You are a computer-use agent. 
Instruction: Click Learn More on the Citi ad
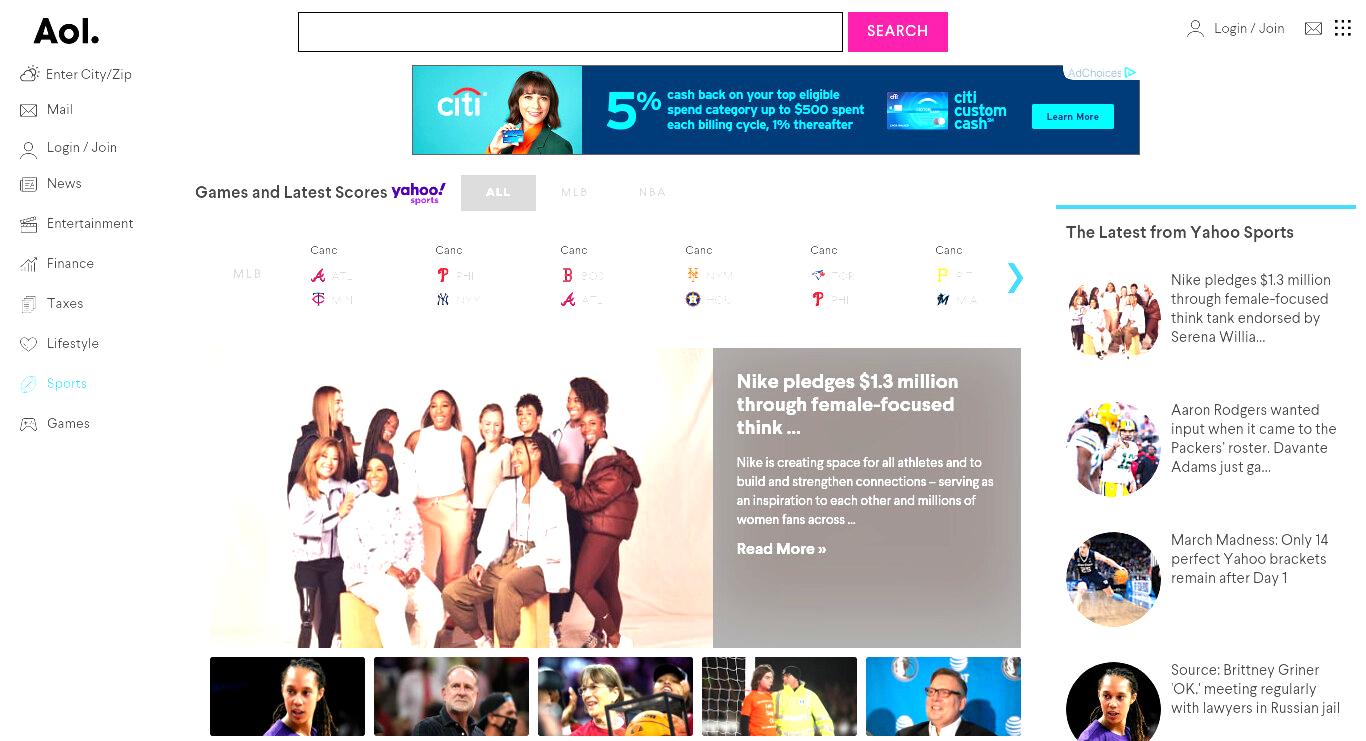(1073, 117)
